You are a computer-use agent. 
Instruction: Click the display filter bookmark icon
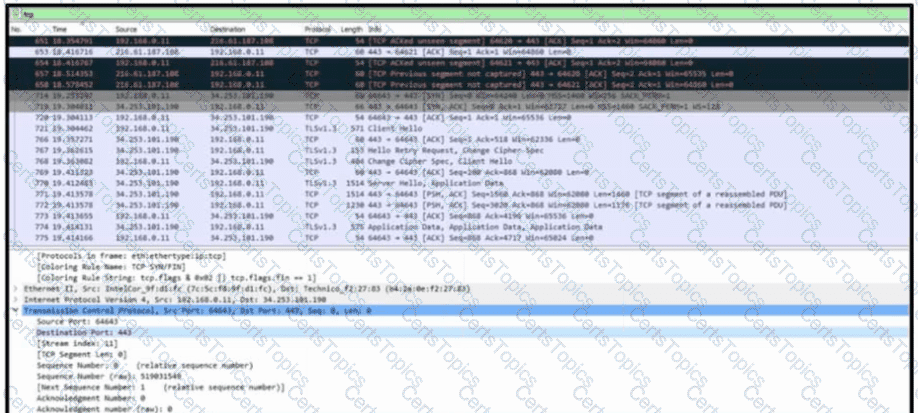point(13,15)
